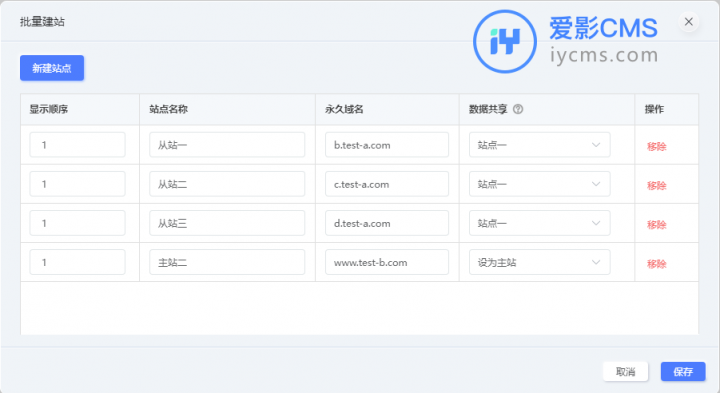Click the help icon next to 数据共享
720x393 pixels.
coord(518,109)
